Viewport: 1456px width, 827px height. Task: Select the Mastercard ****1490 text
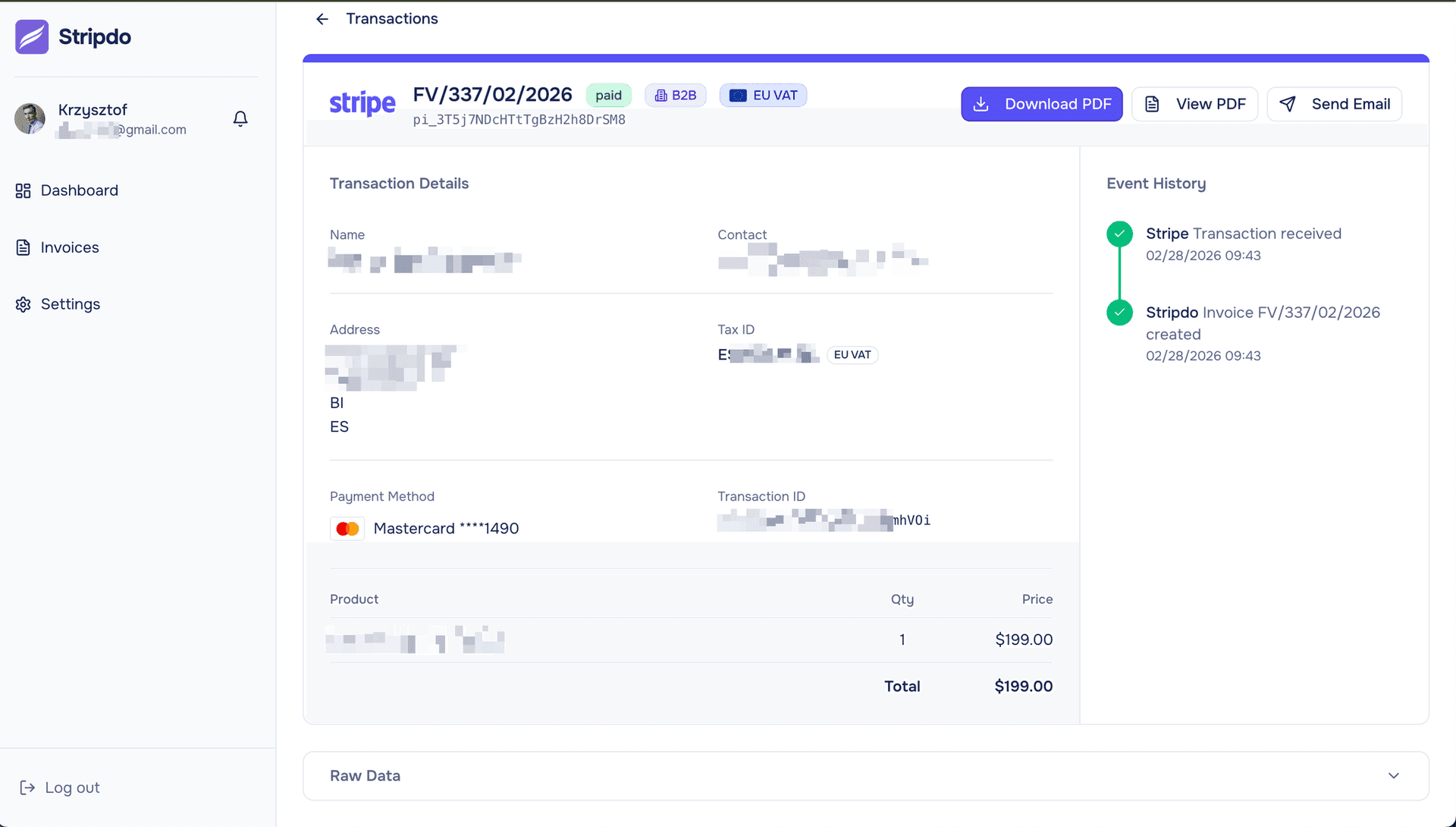point(446,528)
